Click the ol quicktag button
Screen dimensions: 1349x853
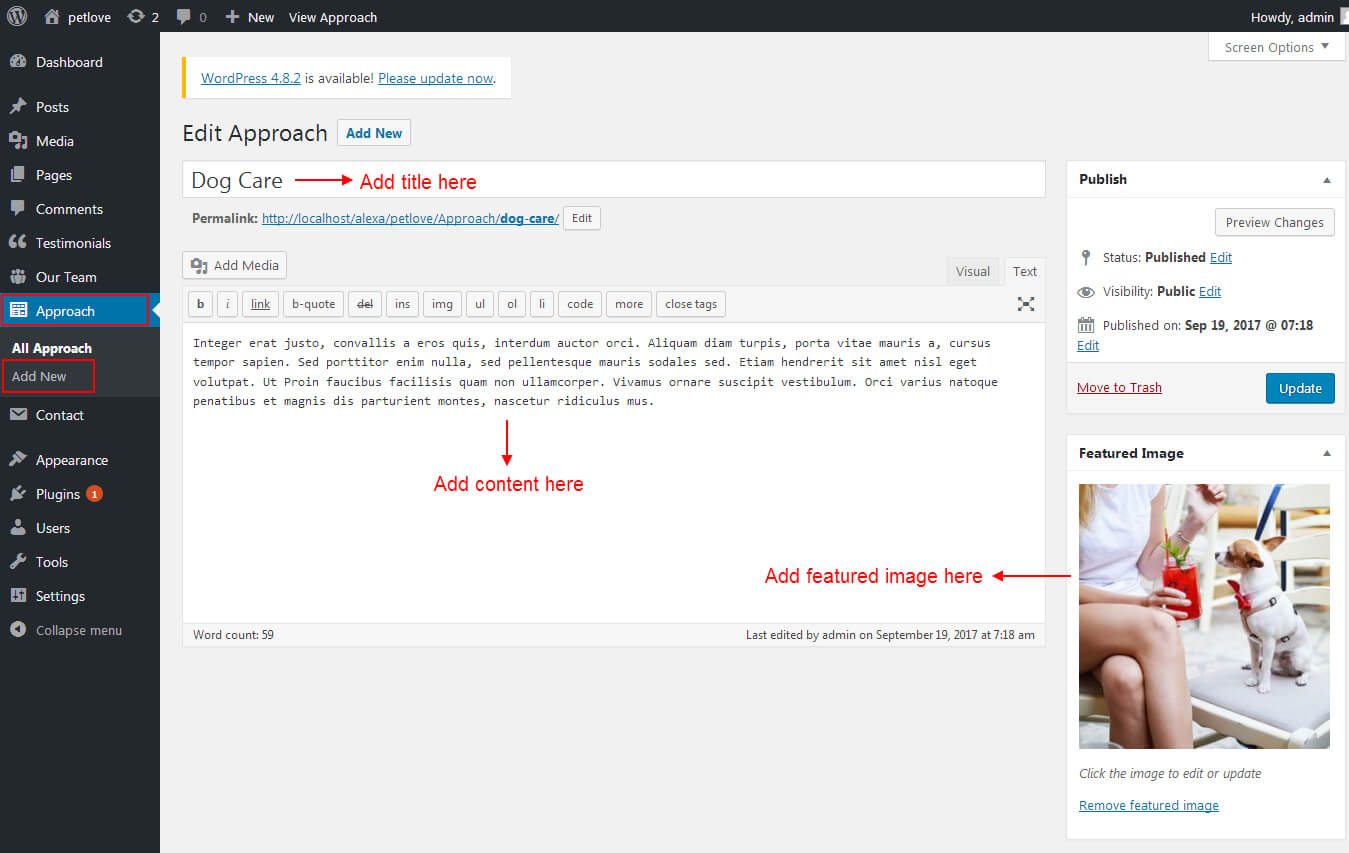pos(512,304)
